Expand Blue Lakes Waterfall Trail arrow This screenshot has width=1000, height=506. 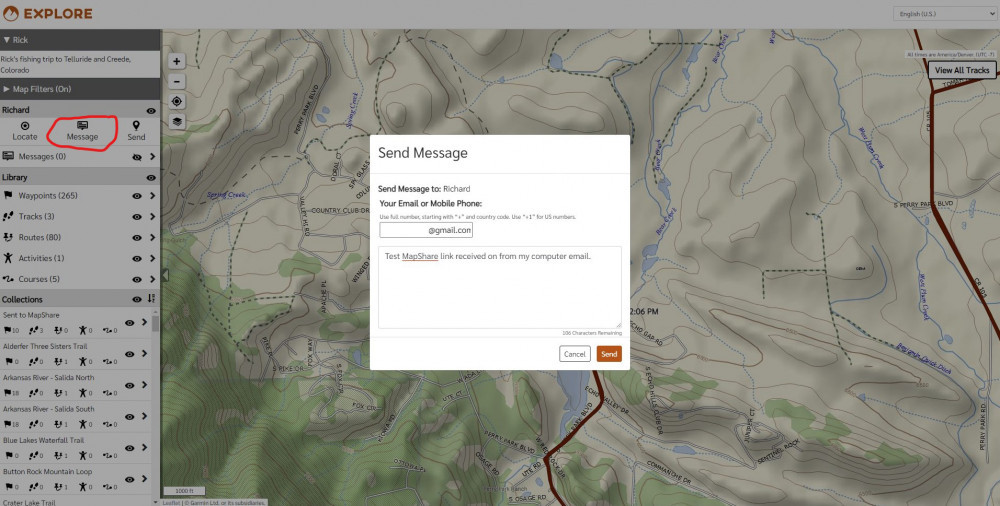pos(144,447)
